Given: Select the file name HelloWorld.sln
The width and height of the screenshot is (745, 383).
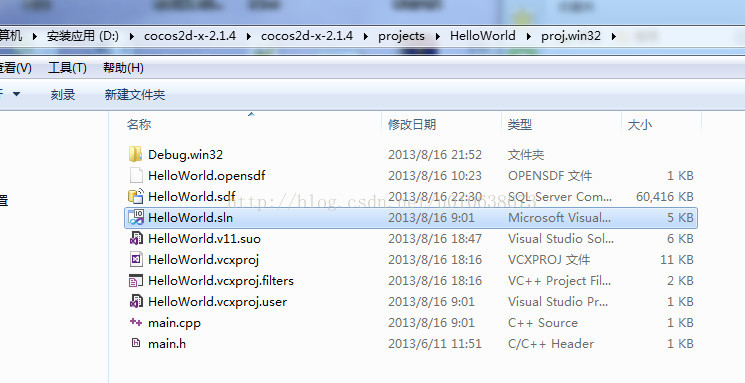Looking at the screenshot, I should (191, 217).
